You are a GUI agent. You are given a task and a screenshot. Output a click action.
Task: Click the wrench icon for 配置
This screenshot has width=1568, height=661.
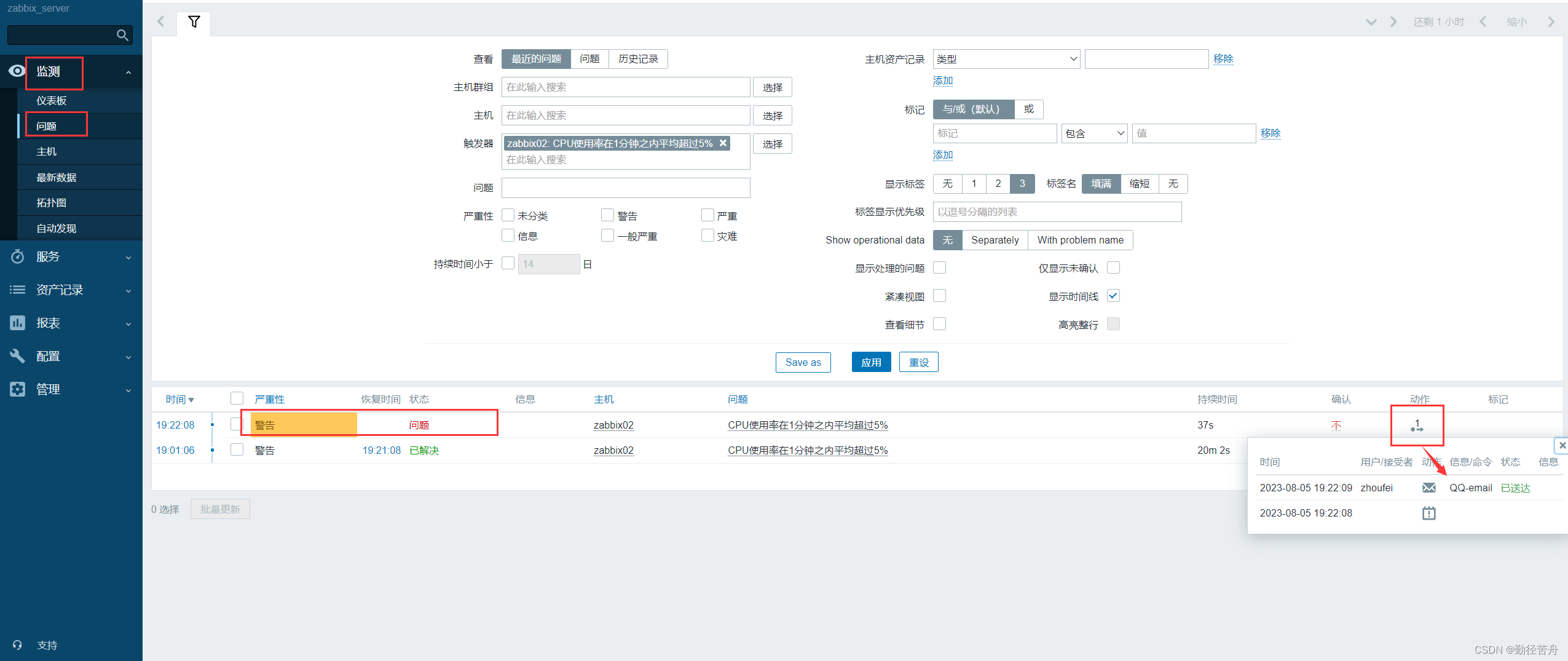click(17, 356)
